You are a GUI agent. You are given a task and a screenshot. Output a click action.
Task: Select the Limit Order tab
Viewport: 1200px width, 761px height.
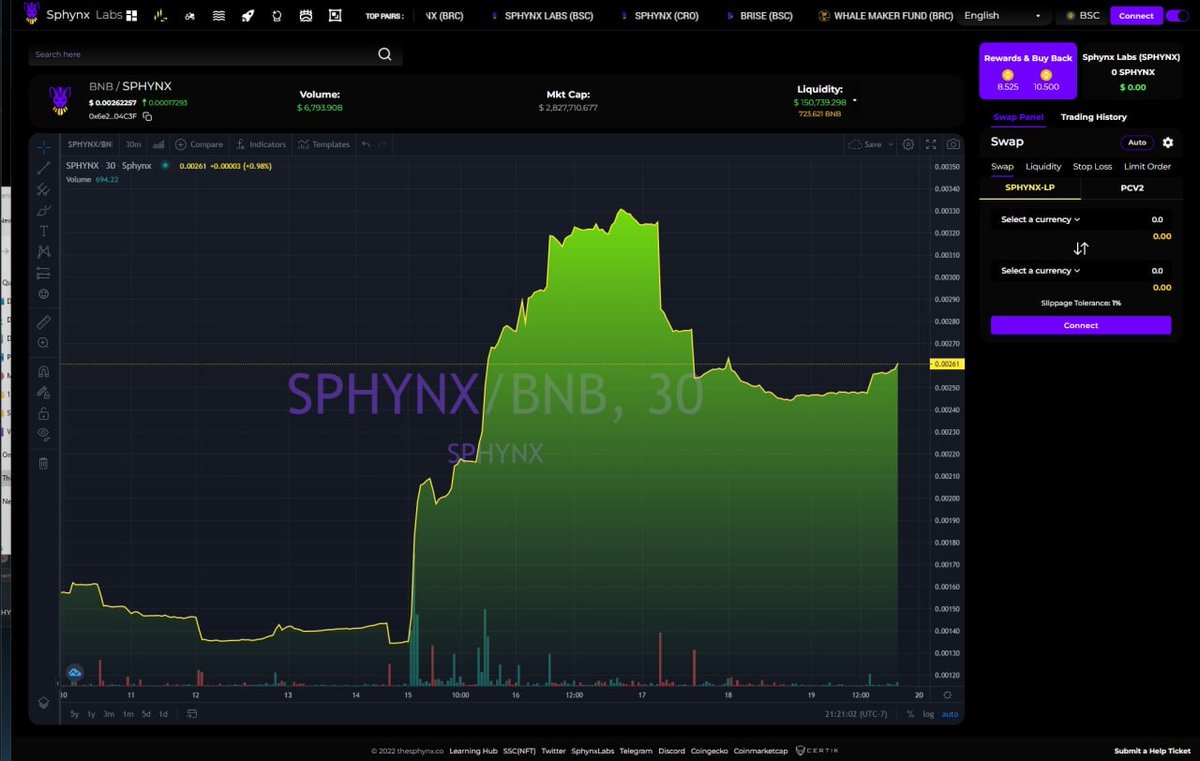pos(1147,167)
